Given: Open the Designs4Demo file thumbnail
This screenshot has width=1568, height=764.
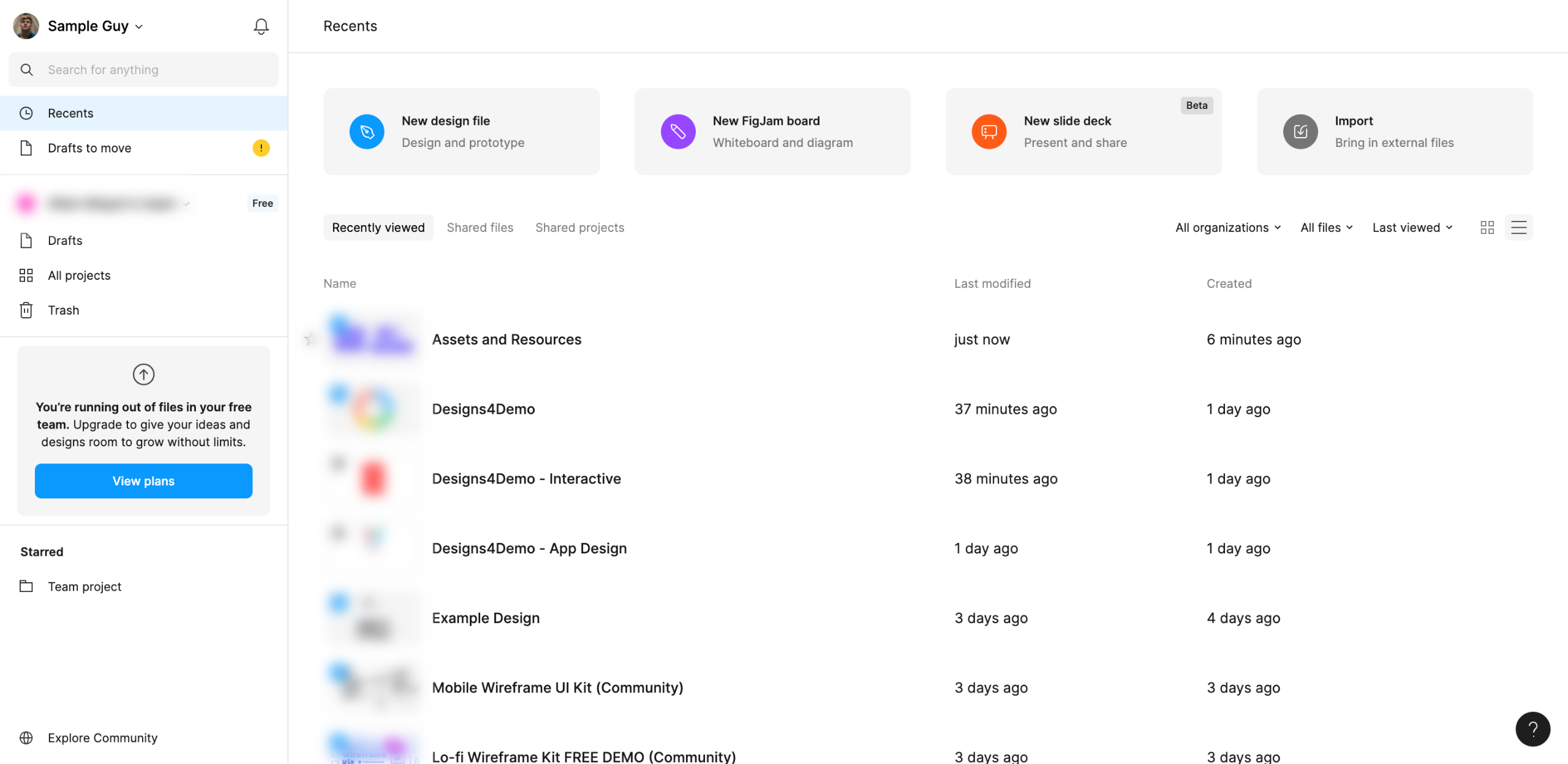Looking at the screenshot, I should [372, 409].
